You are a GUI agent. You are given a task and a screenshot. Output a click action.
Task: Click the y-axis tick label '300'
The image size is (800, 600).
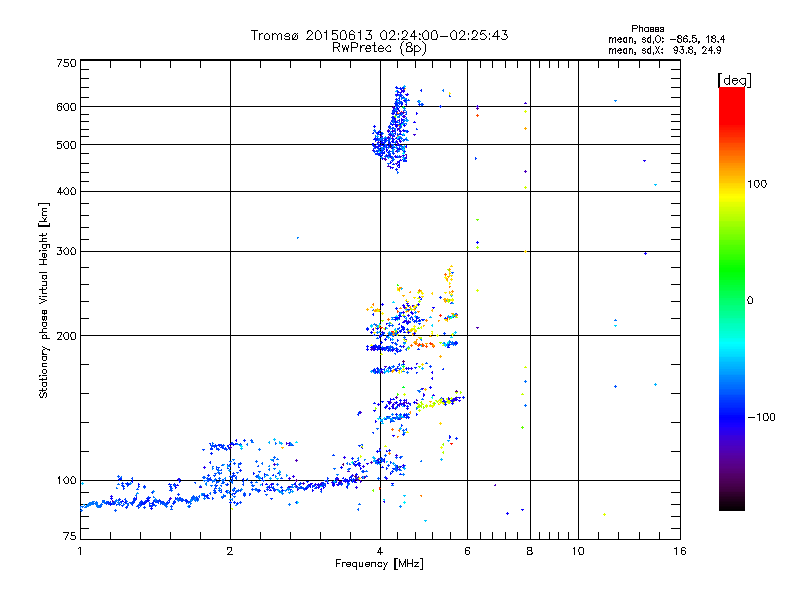point(66,251)
